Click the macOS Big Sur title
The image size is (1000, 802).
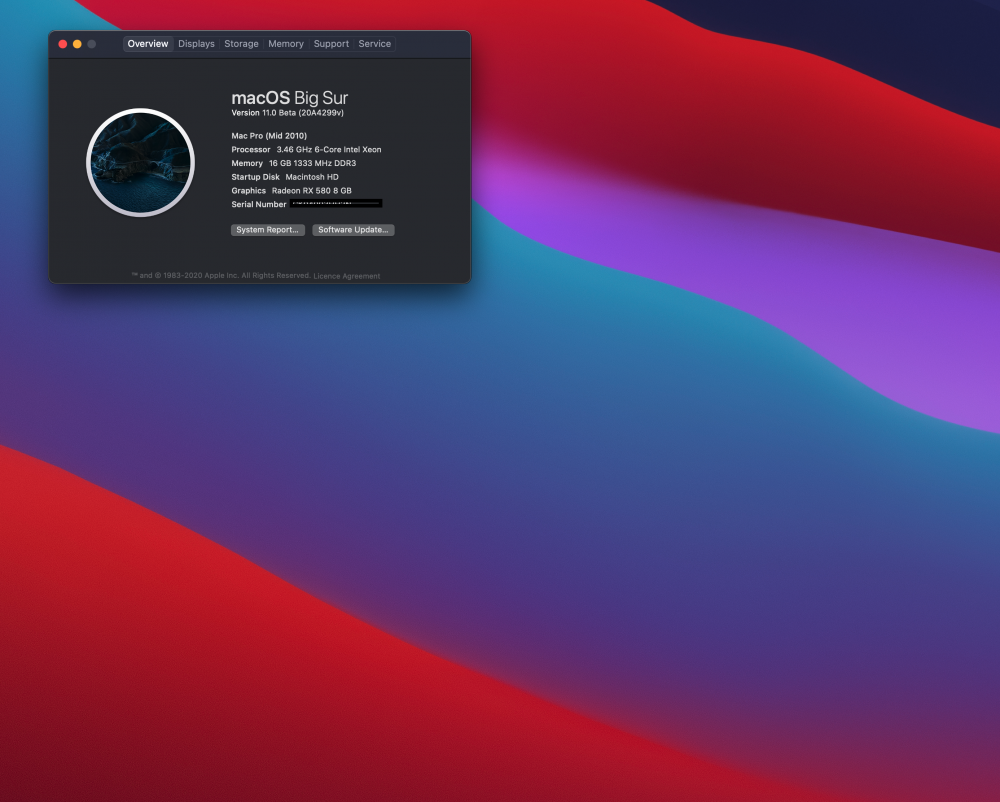[x=290, y=98]
